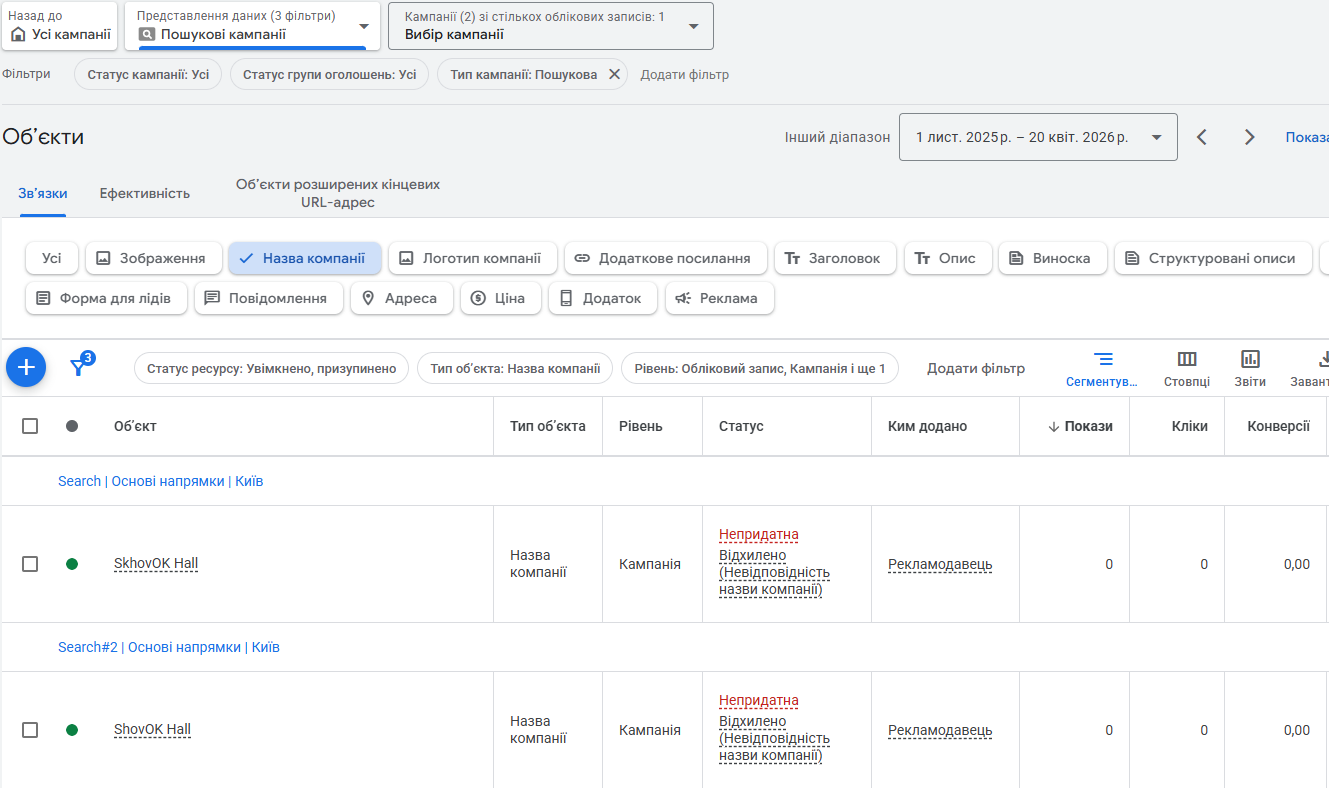Open Об'єкти розширених кінцевих URL-адрес tab
The image size is (1329, 788).
pos(337,193)
